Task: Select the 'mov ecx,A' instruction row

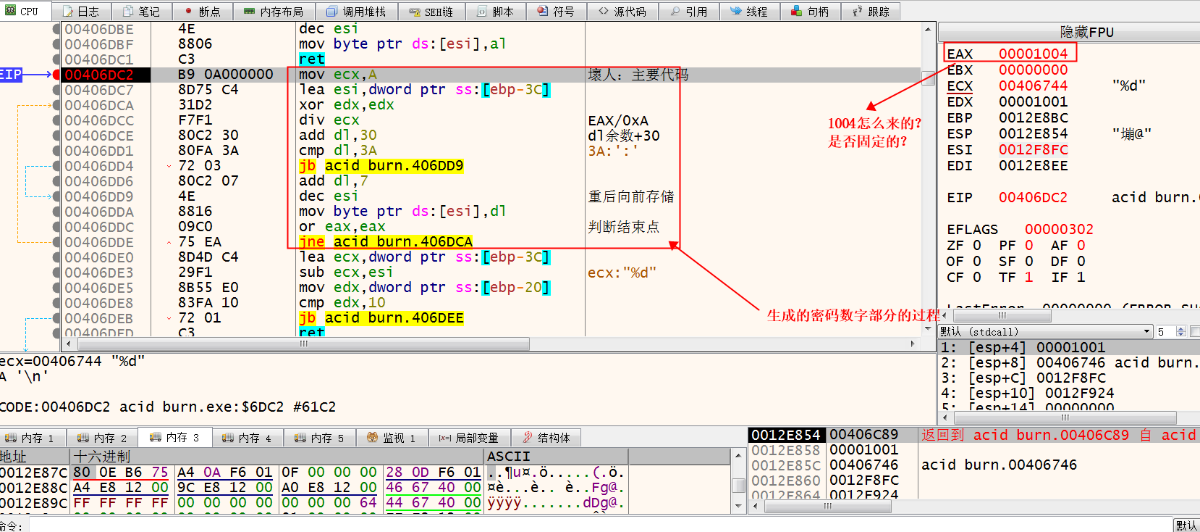Action: point(492,74)
